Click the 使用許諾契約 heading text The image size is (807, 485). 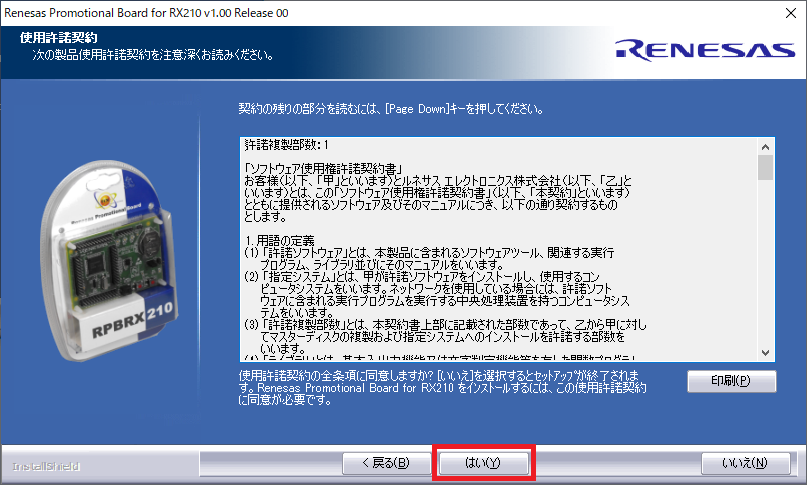58,38
